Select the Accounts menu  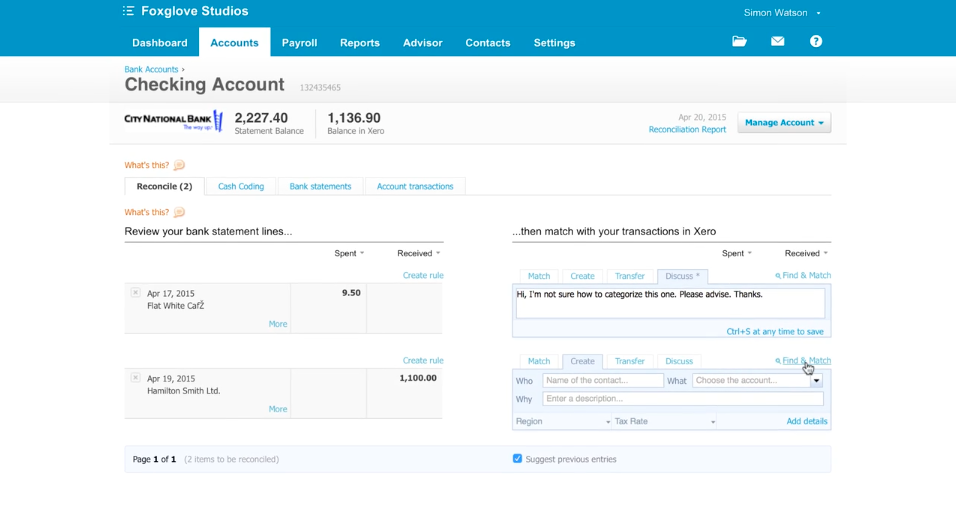pyautogui.click(x=234, y=43)
